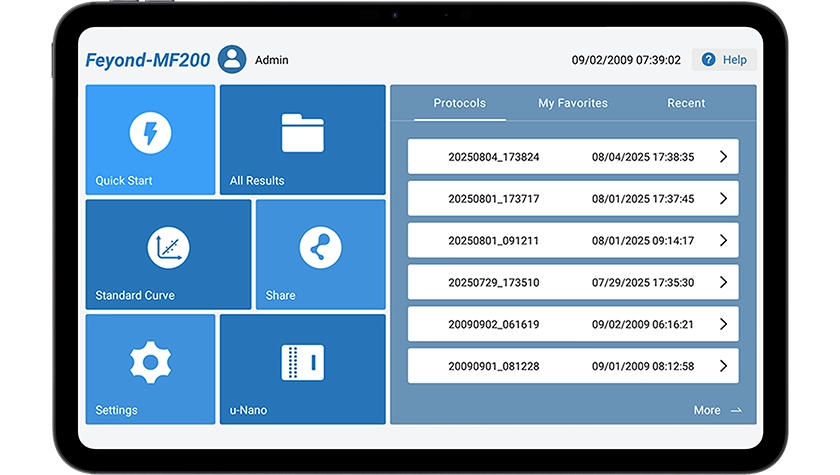Expand protocol 20250801_173717 chevron

[723, 198]
